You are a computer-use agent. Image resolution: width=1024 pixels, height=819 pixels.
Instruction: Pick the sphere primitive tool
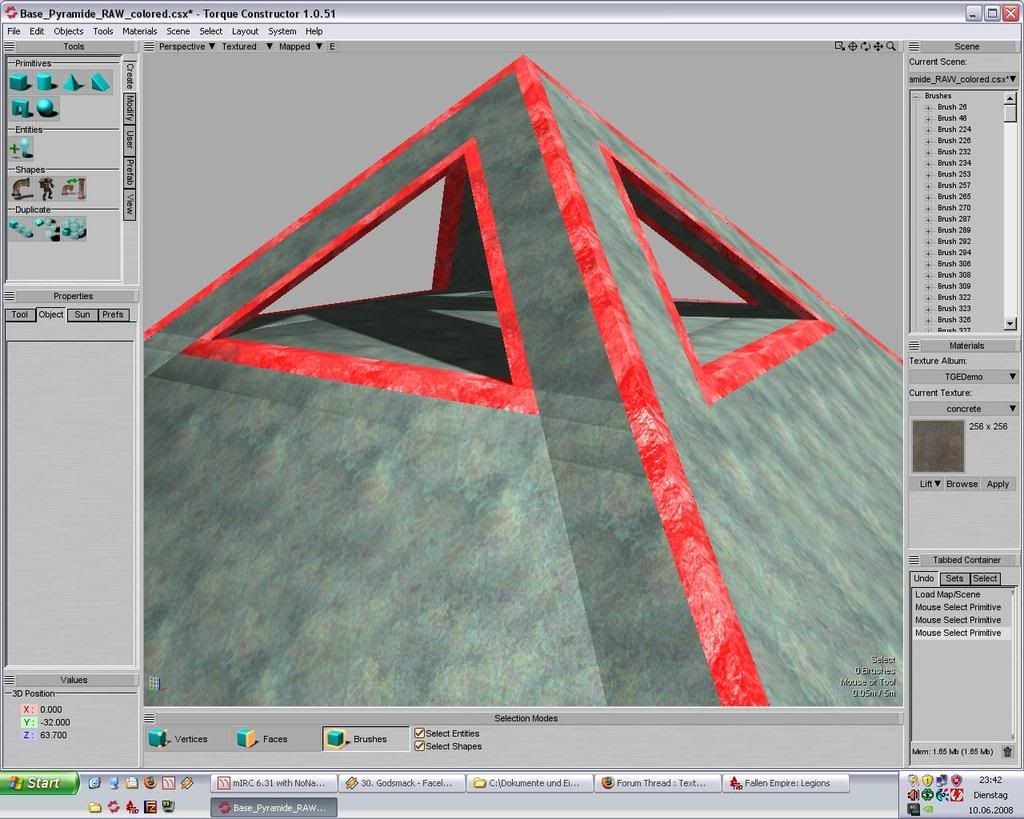(47, 108)
